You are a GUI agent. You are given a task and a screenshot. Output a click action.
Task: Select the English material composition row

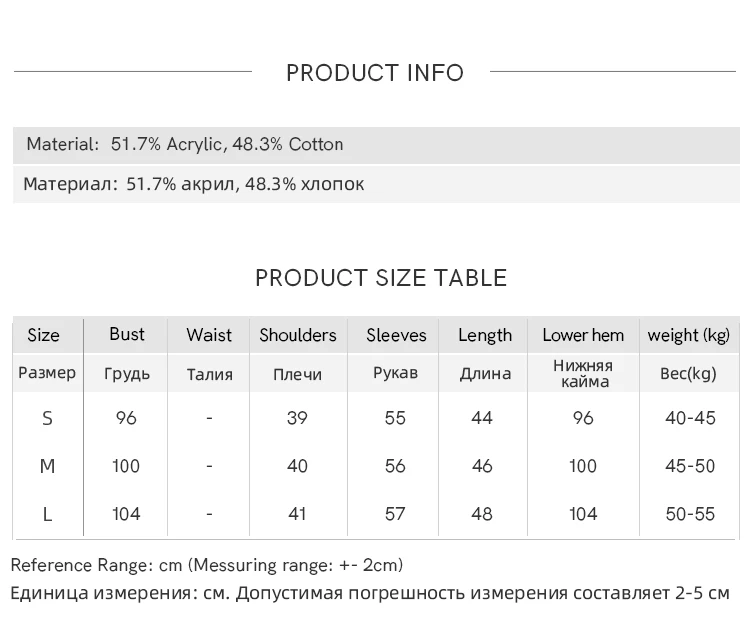tap(185, 144)
